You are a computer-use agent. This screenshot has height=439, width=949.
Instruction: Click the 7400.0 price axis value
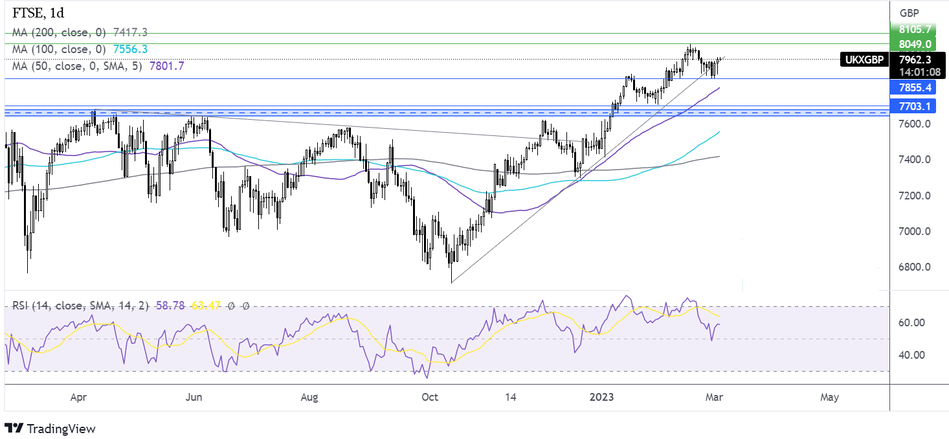[914, 160]
